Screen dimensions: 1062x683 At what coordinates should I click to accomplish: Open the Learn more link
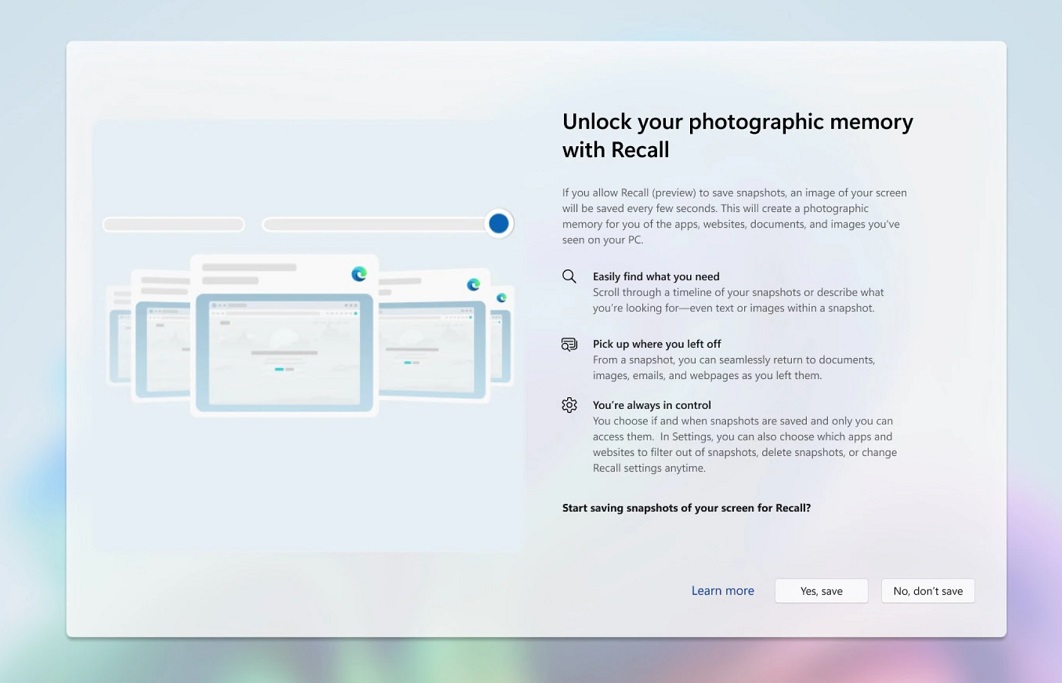click(722, 591)
